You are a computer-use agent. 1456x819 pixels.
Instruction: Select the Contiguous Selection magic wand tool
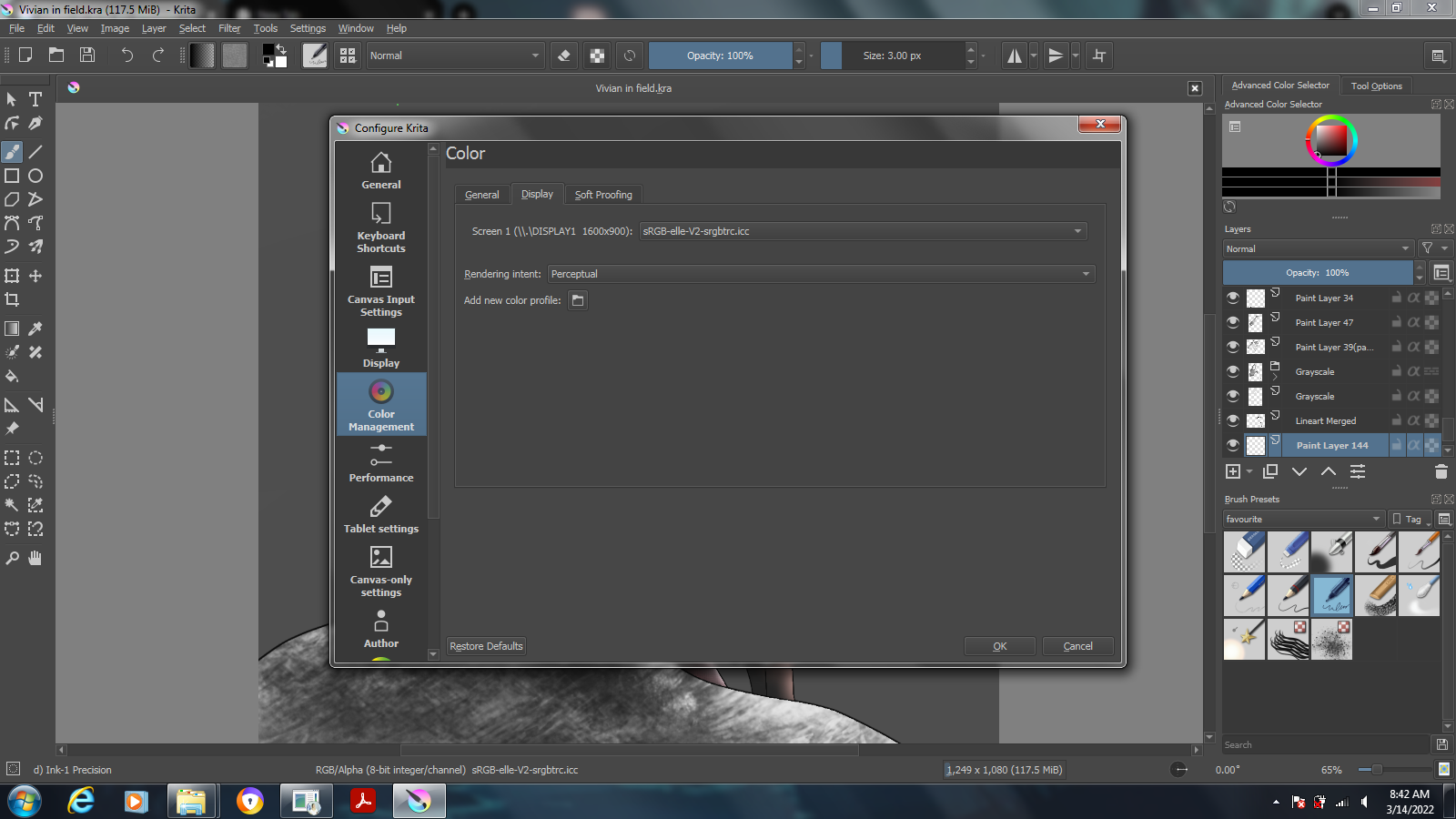click(12, 505)
